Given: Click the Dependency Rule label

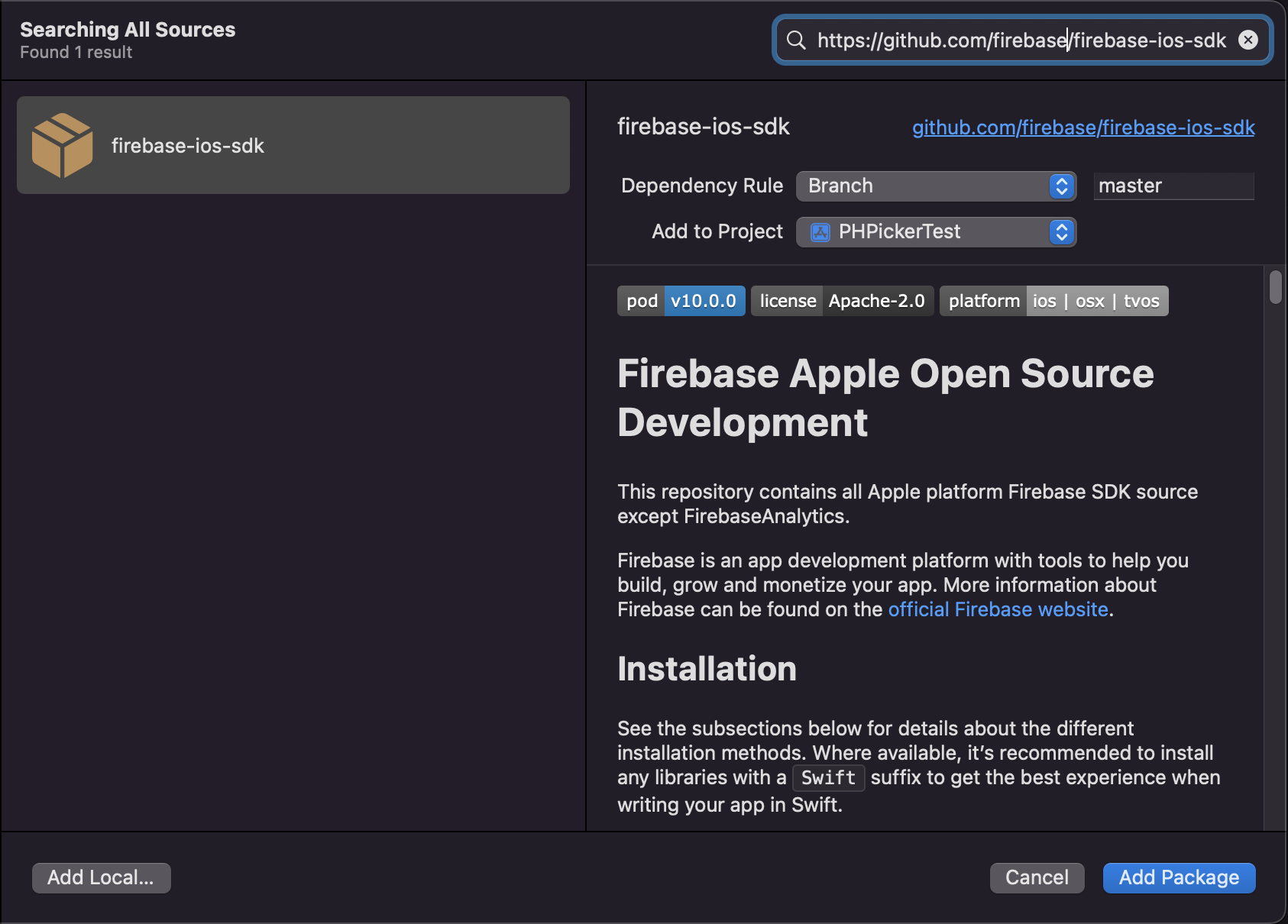Looking at the screenshot, I should click(x=702, y=186).
